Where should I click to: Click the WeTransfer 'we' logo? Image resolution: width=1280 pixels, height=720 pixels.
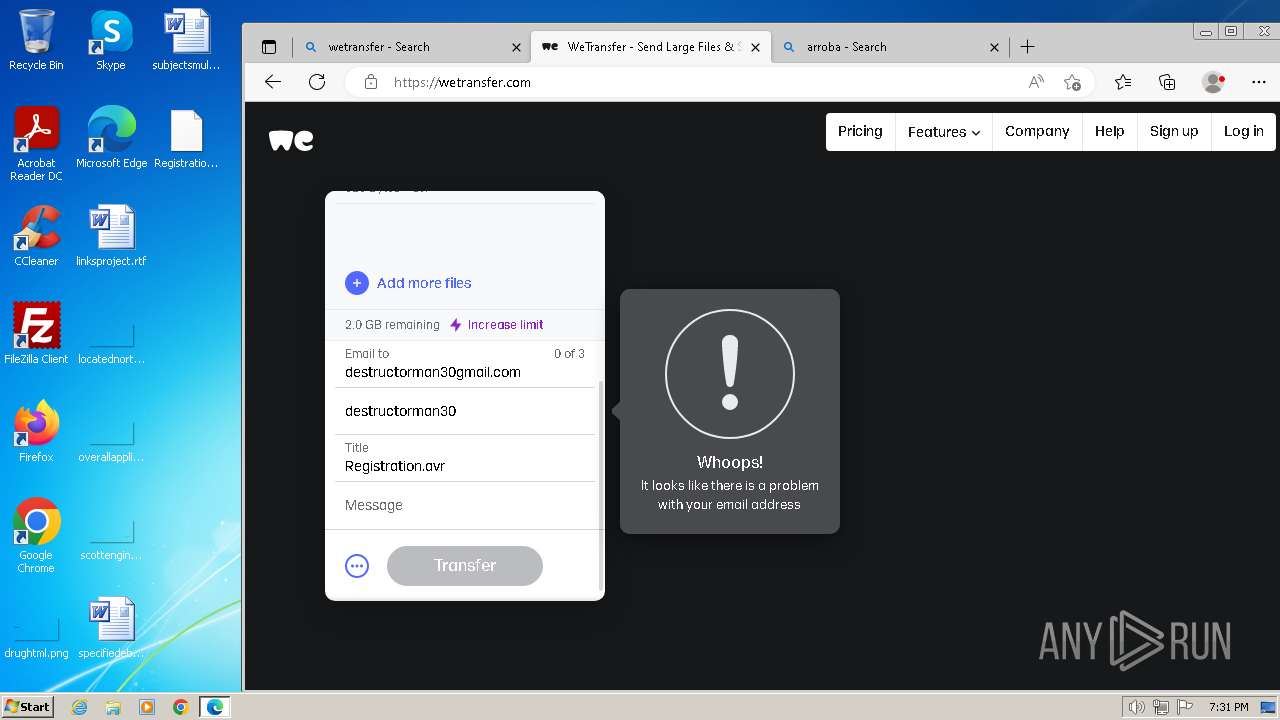pyautogui.click(x=291, y=140)
